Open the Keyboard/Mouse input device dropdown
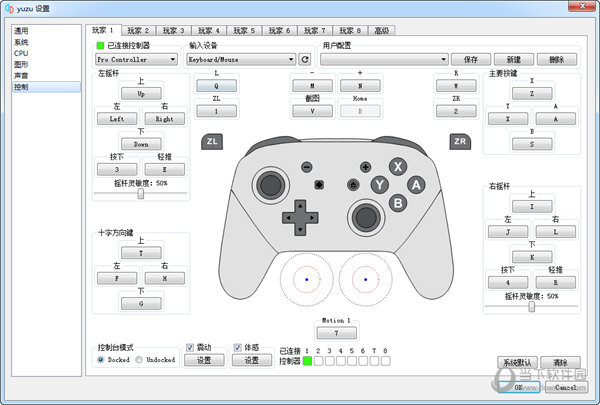The height and width of the screenshot is (405, 600). point(240,60)
